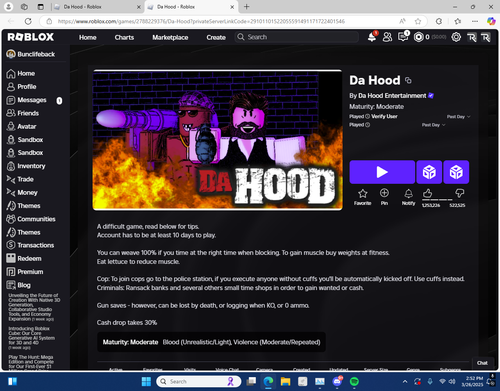Click the Da Hood game thumbnail image
The image size is (500, 391).
point(217,140)
